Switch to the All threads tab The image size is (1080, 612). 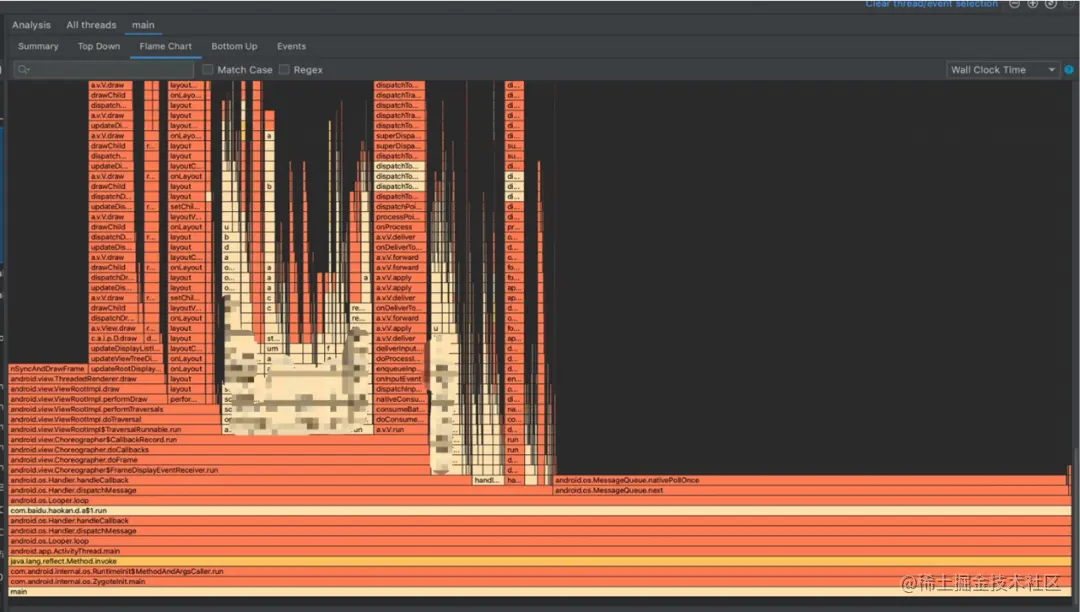[91, 25]
